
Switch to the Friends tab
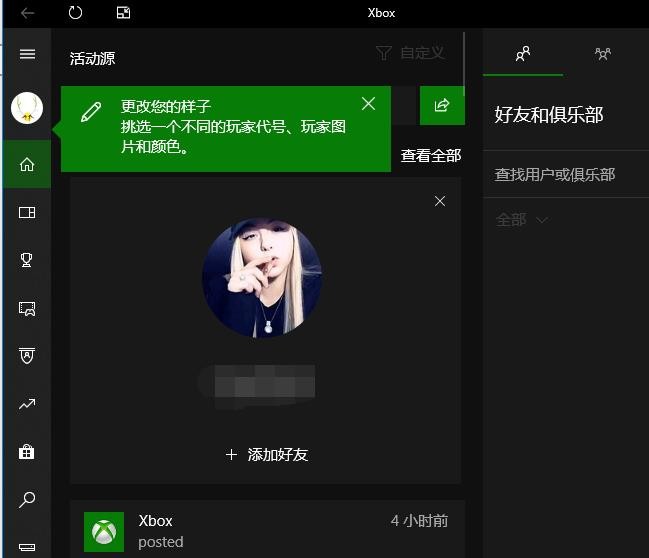pos(522,54)
